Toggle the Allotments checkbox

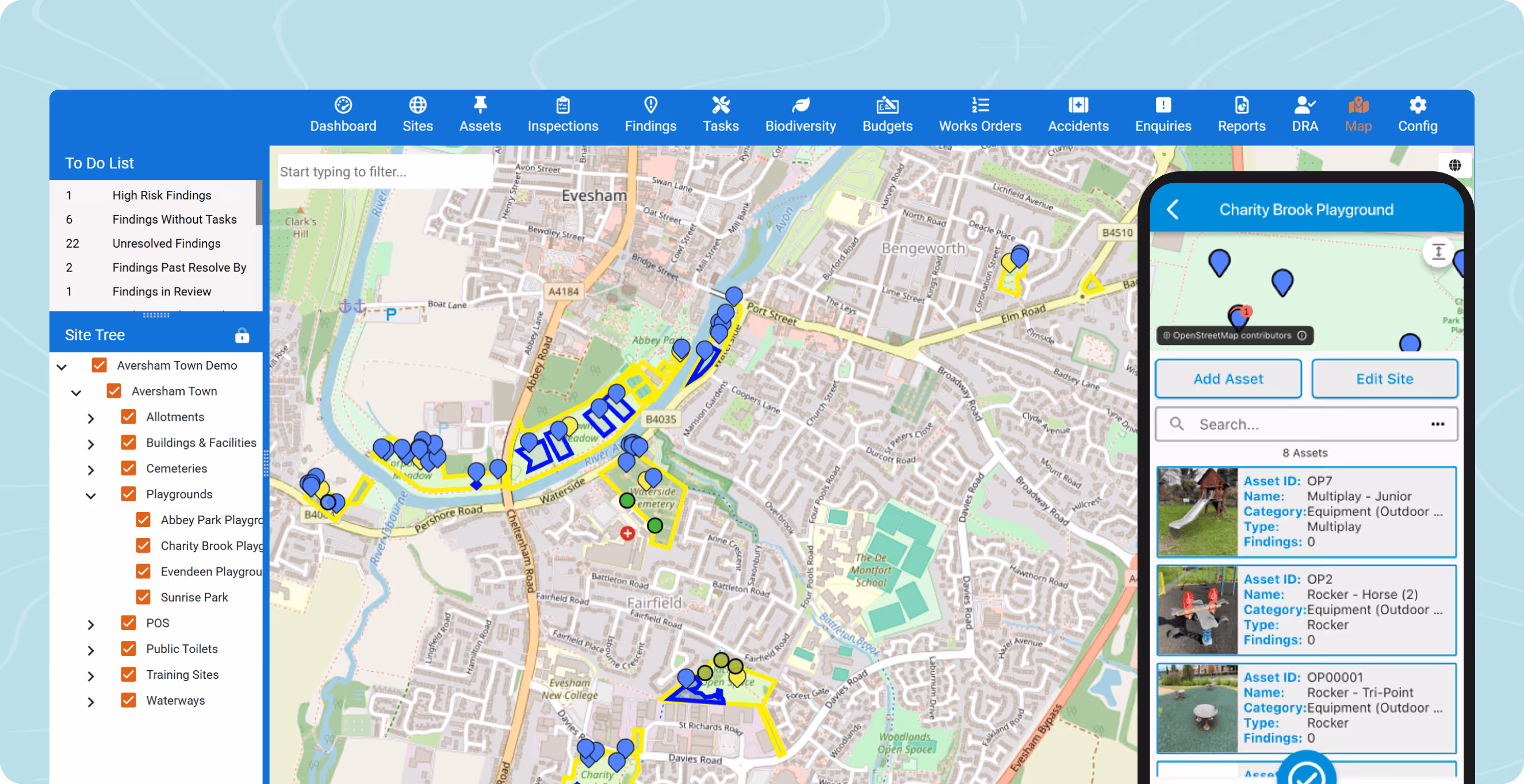click(x=128, y=416)
